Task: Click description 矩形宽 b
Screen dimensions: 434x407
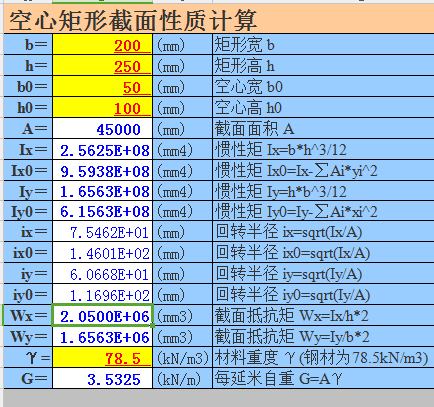Action: pos(244,45)
